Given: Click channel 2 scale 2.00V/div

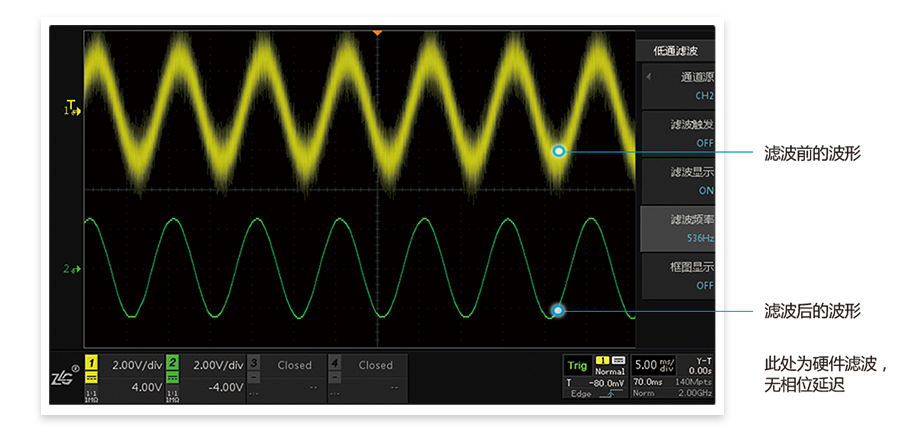Looking at the screenshot, I should pyautogui.click(x=218, y=366).
